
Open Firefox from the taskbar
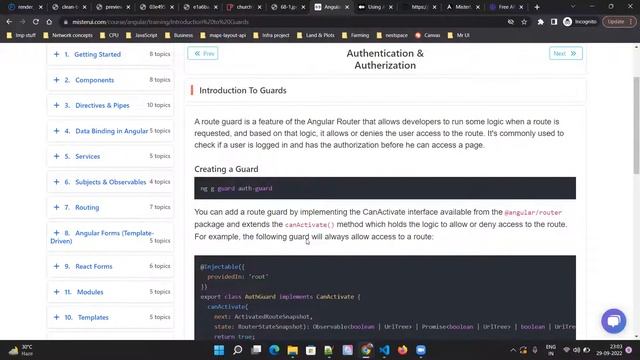coord(402,350)
